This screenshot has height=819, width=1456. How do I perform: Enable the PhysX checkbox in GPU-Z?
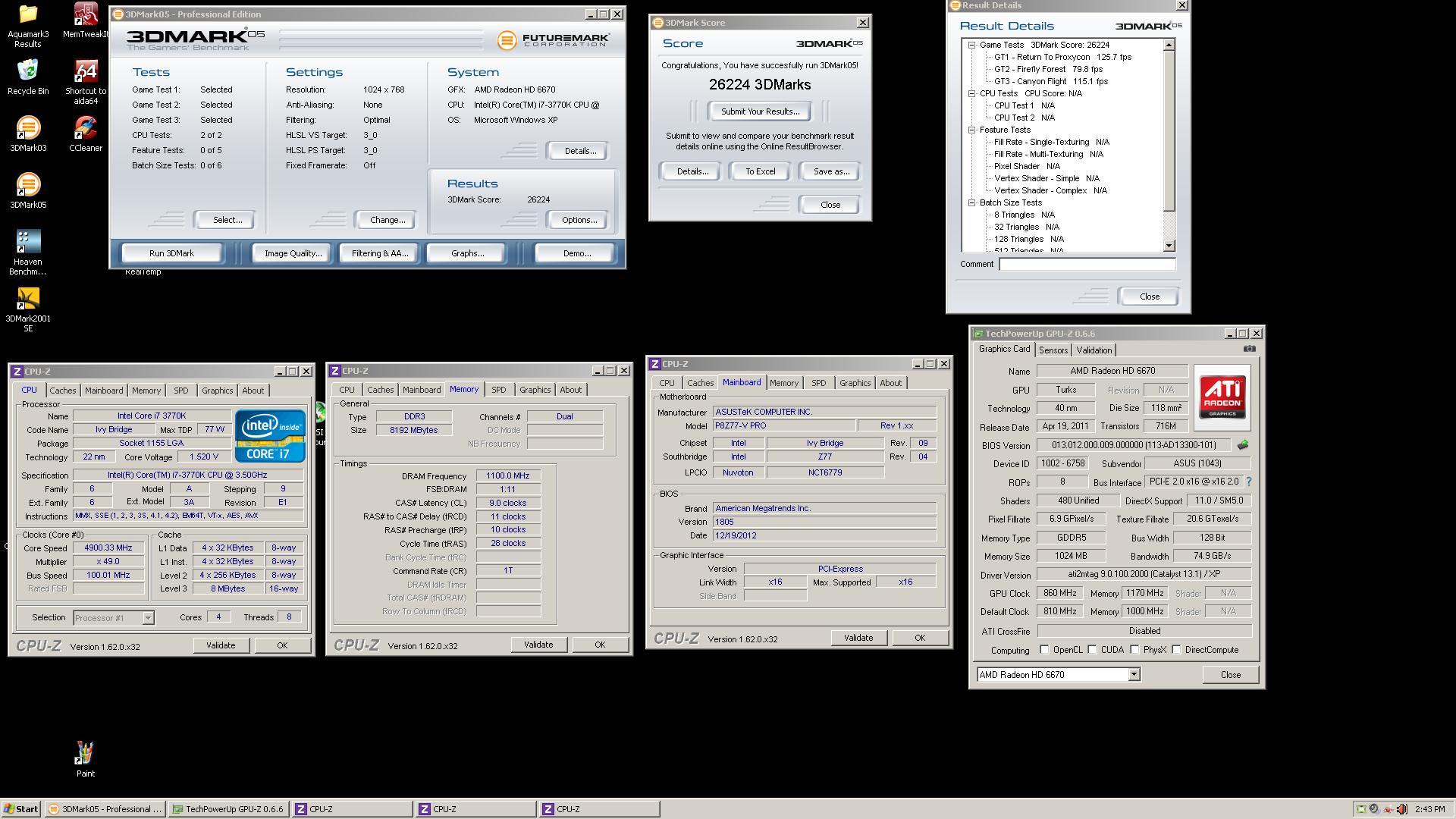(1134, 650)
